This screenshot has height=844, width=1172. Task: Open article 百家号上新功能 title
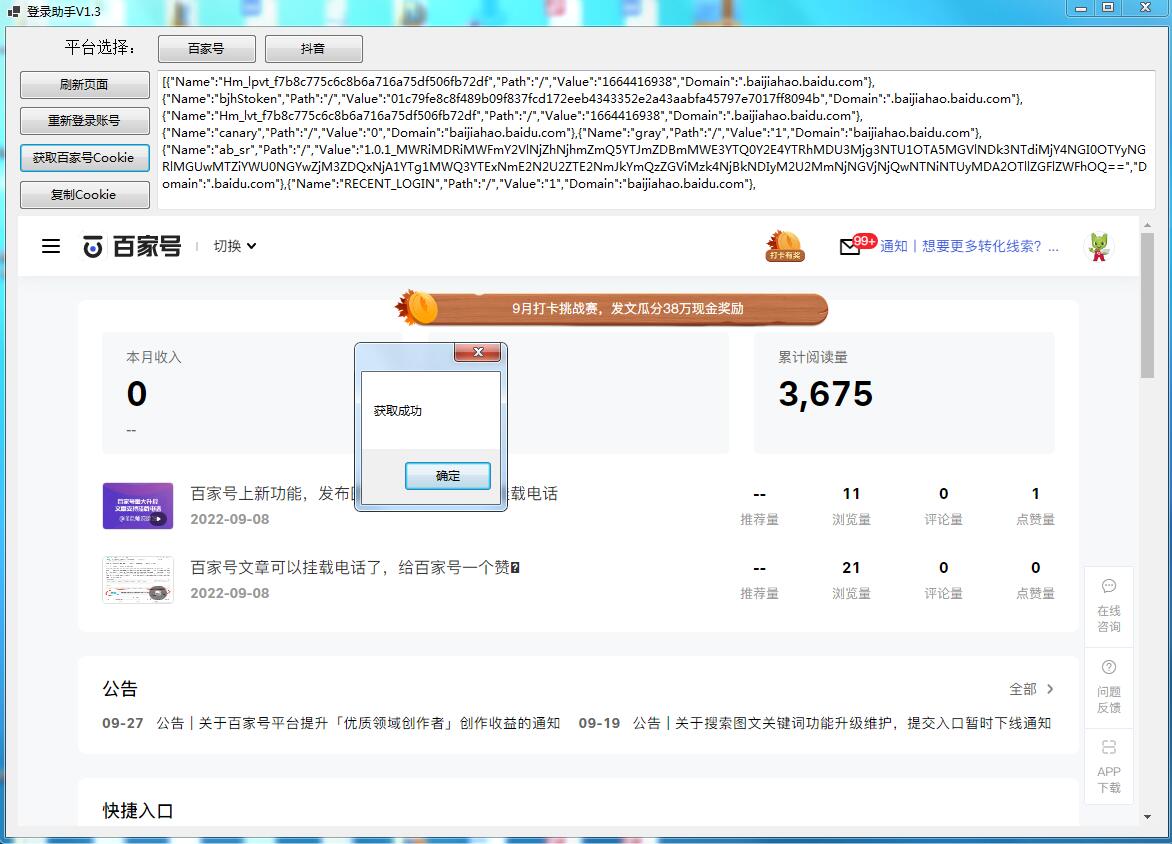pyautogui.click(x=374, y=493)
